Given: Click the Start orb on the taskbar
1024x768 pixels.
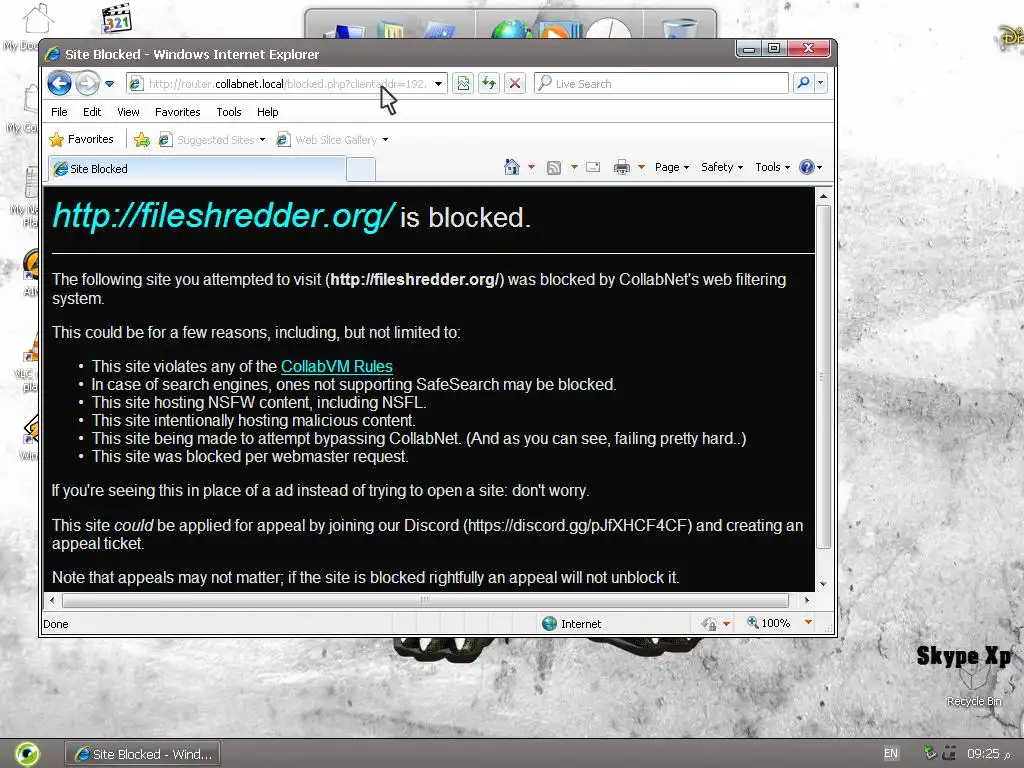Looking at the screenshot, I should click(27, 754).
